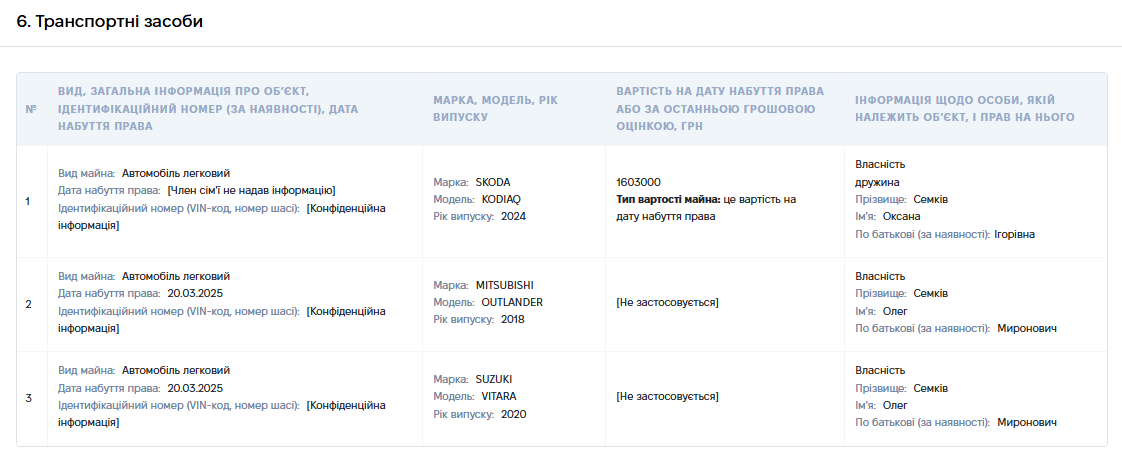Click year value 2020
The width and height of the screenshot is (1122, 466).
point(513,414)
